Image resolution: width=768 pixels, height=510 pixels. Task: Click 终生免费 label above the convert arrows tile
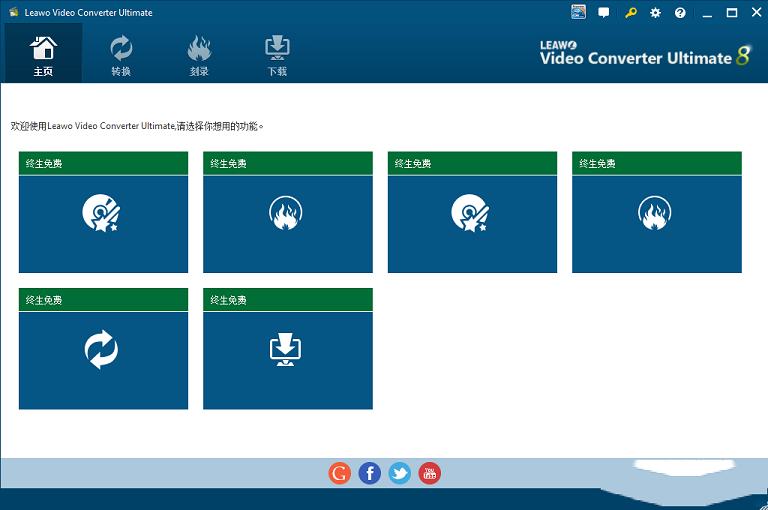(44, 300)
